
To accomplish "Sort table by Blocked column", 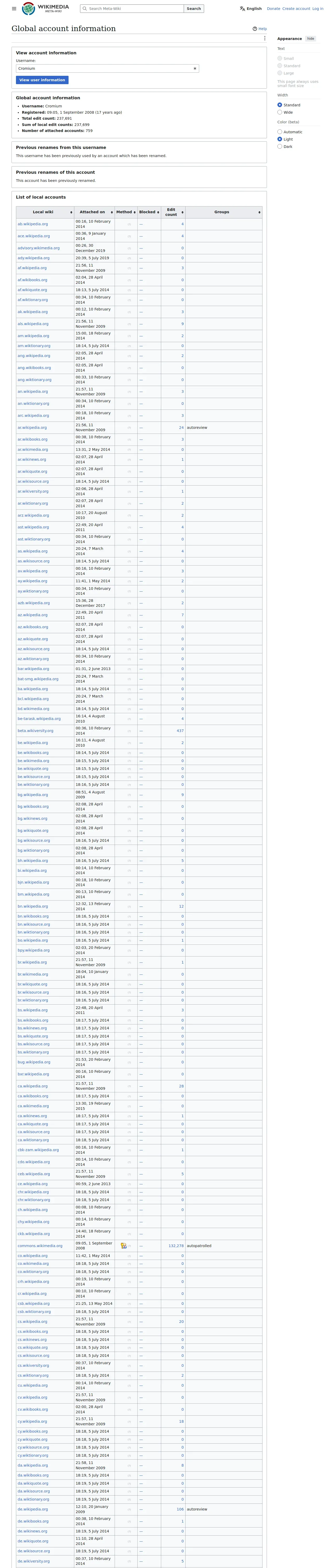I will point(149,212).
